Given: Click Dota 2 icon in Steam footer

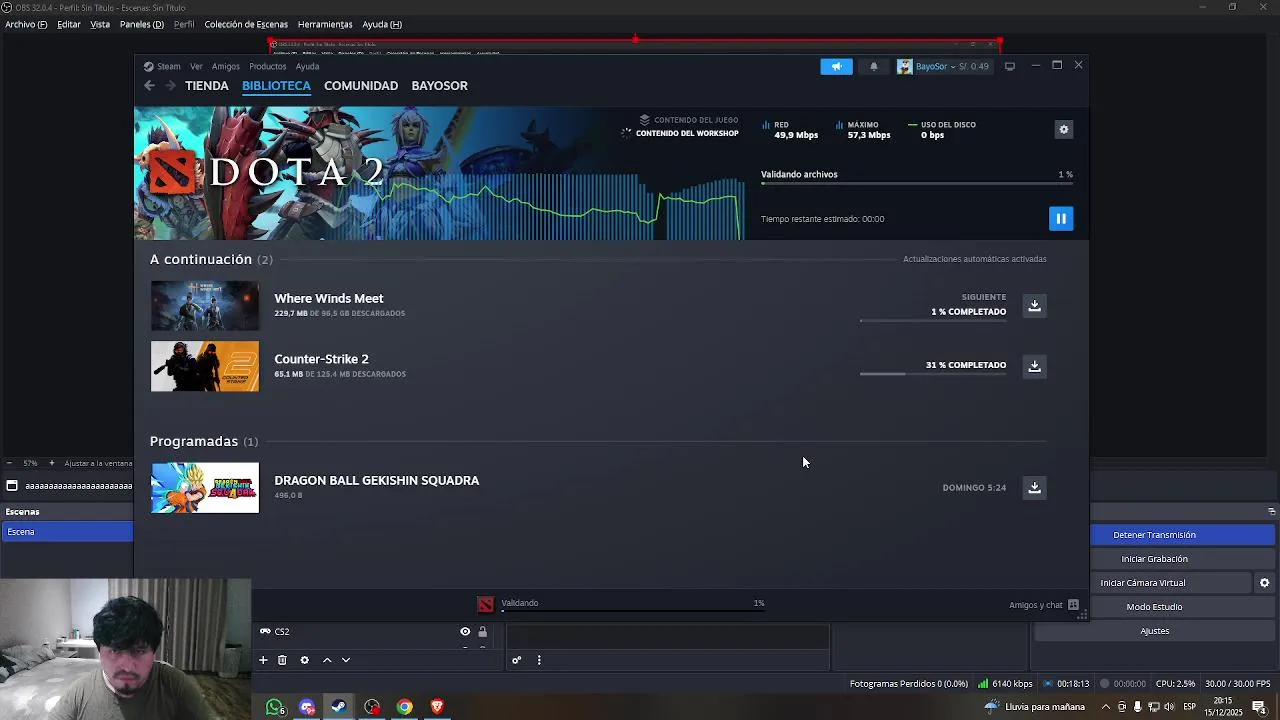Looking at the screenshot, I should [486, 604].
